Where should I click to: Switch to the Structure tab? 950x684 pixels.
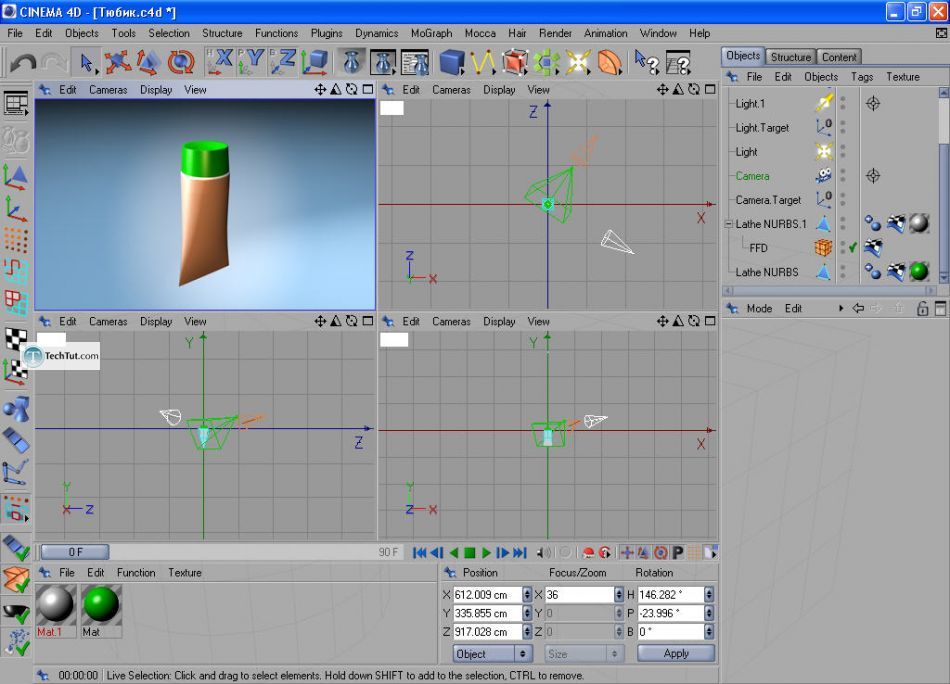click(791, 57)
